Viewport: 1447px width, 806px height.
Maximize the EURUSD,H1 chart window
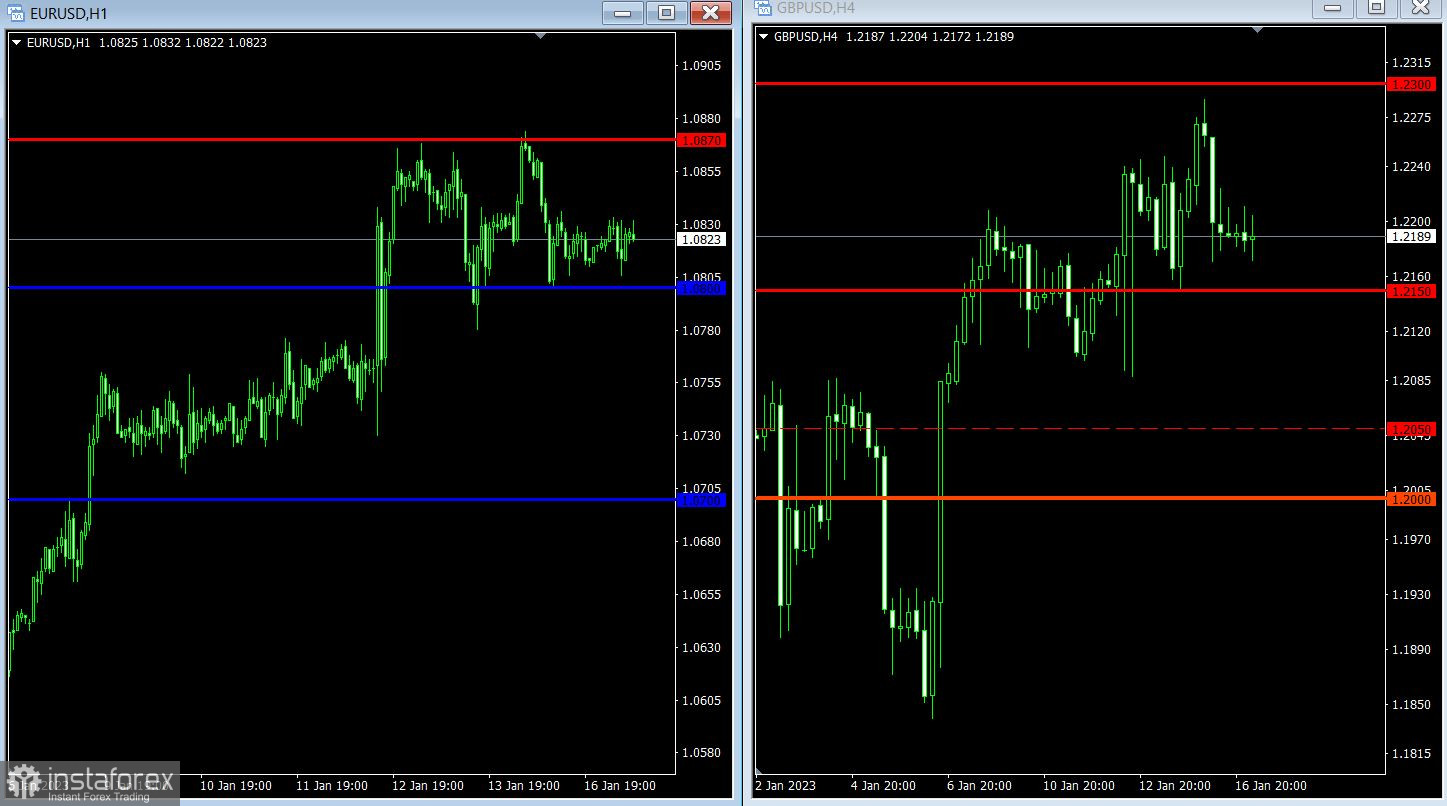point(666,13)
